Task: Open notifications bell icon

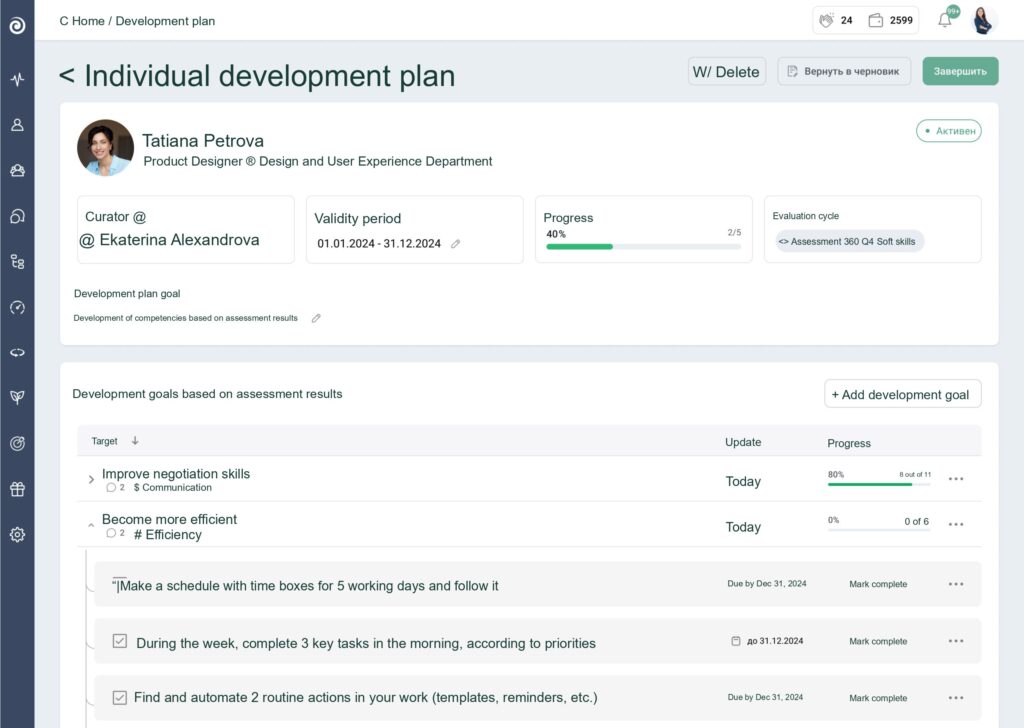Action: click(x=946, y=19)
